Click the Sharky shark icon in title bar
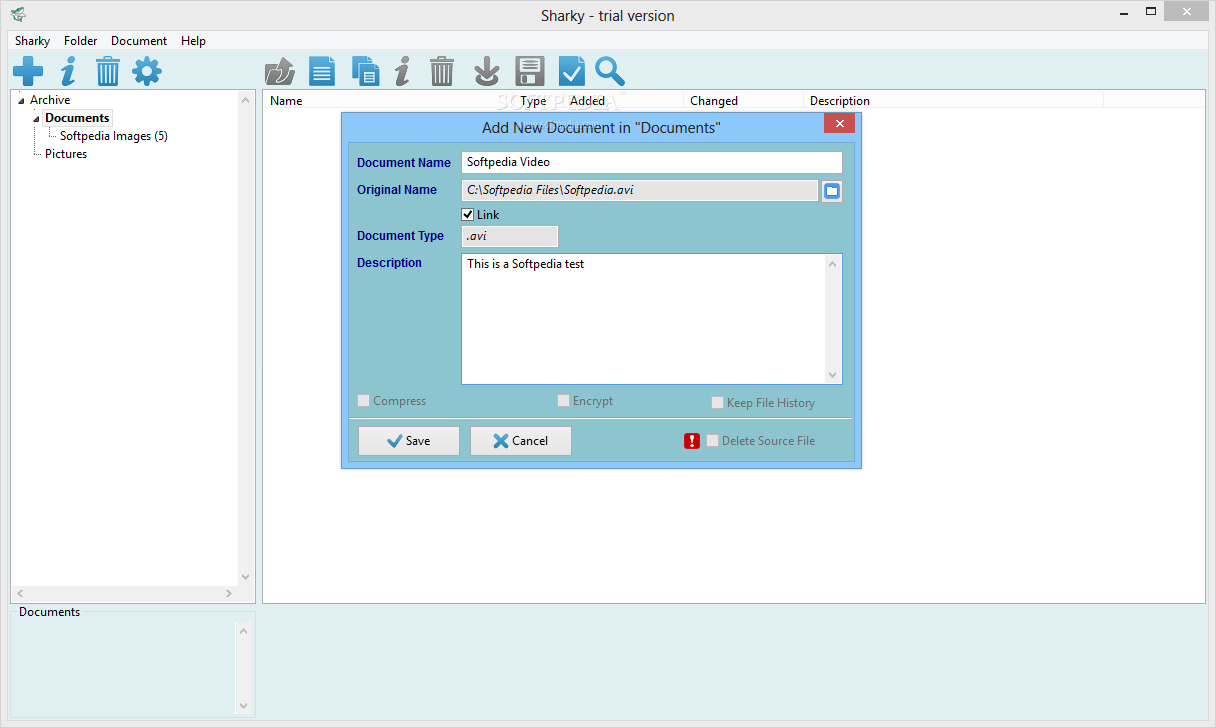This screenshot has width=1216, height=728. click(18, 14)
